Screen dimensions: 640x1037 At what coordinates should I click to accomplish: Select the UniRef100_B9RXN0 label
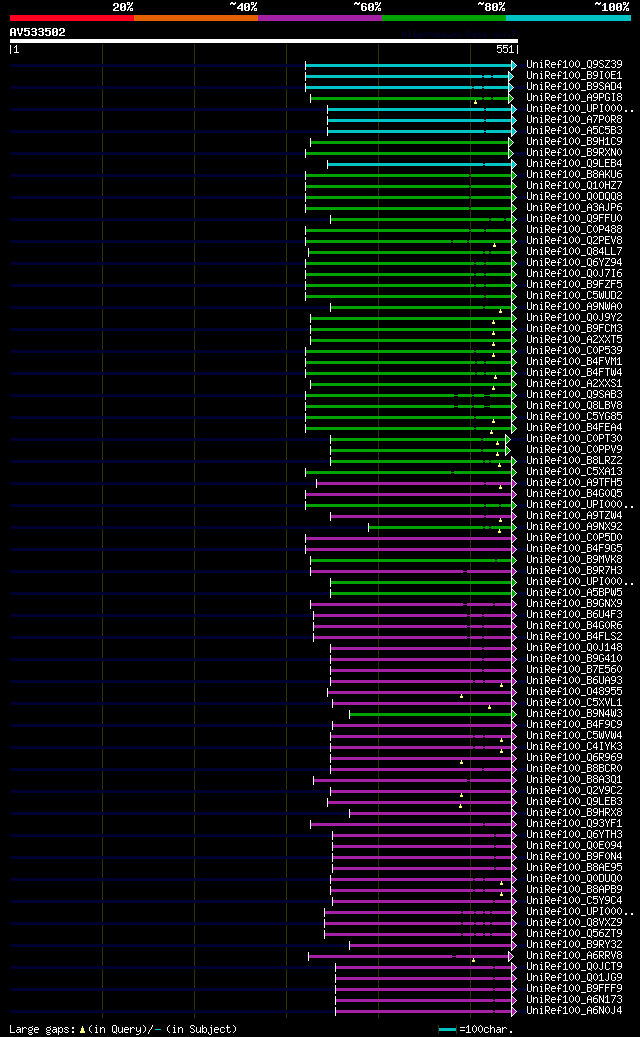(x=574, y=153)
